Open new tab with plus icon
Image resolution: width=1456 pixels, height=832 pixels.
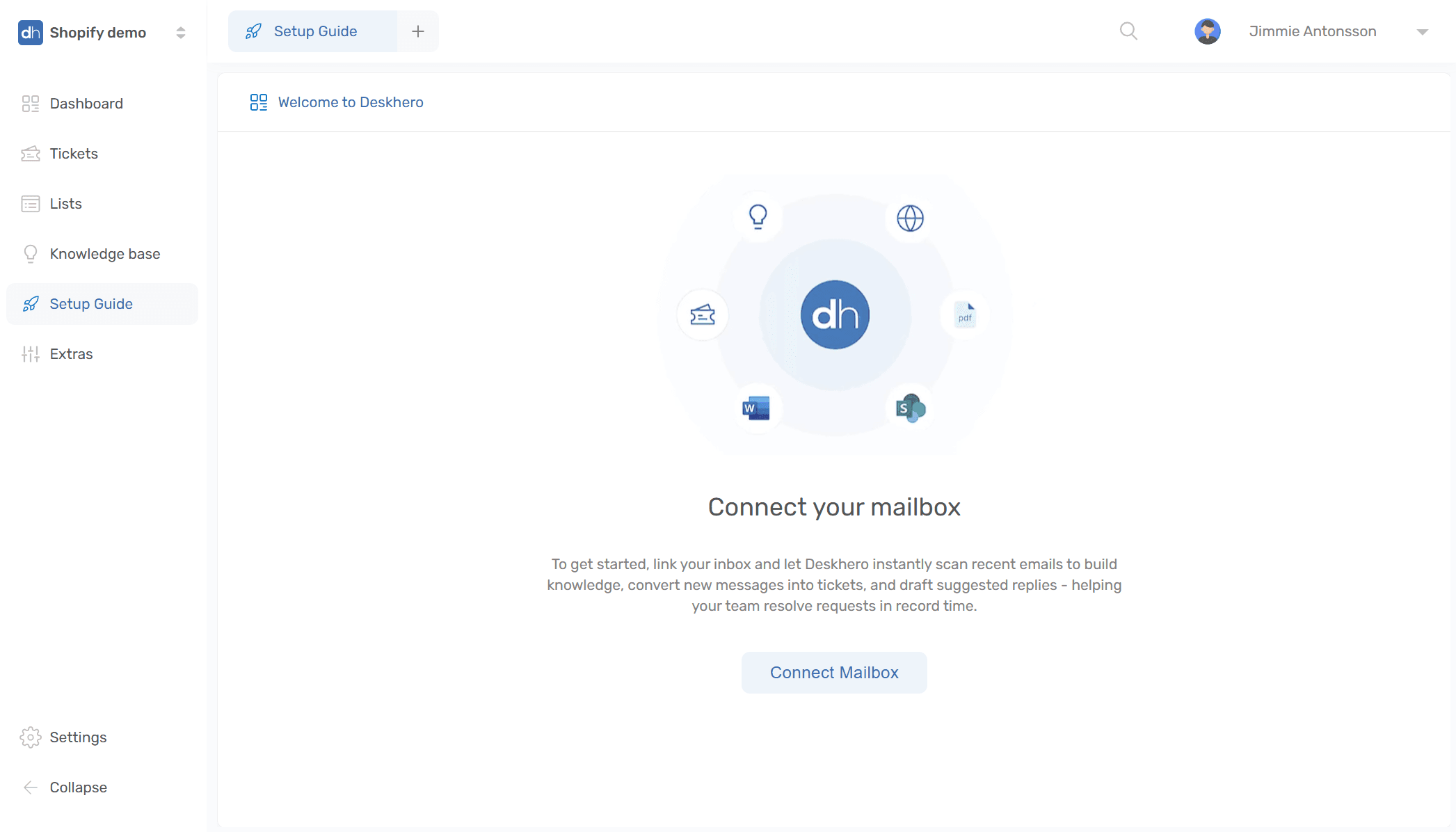coord(418,31)
